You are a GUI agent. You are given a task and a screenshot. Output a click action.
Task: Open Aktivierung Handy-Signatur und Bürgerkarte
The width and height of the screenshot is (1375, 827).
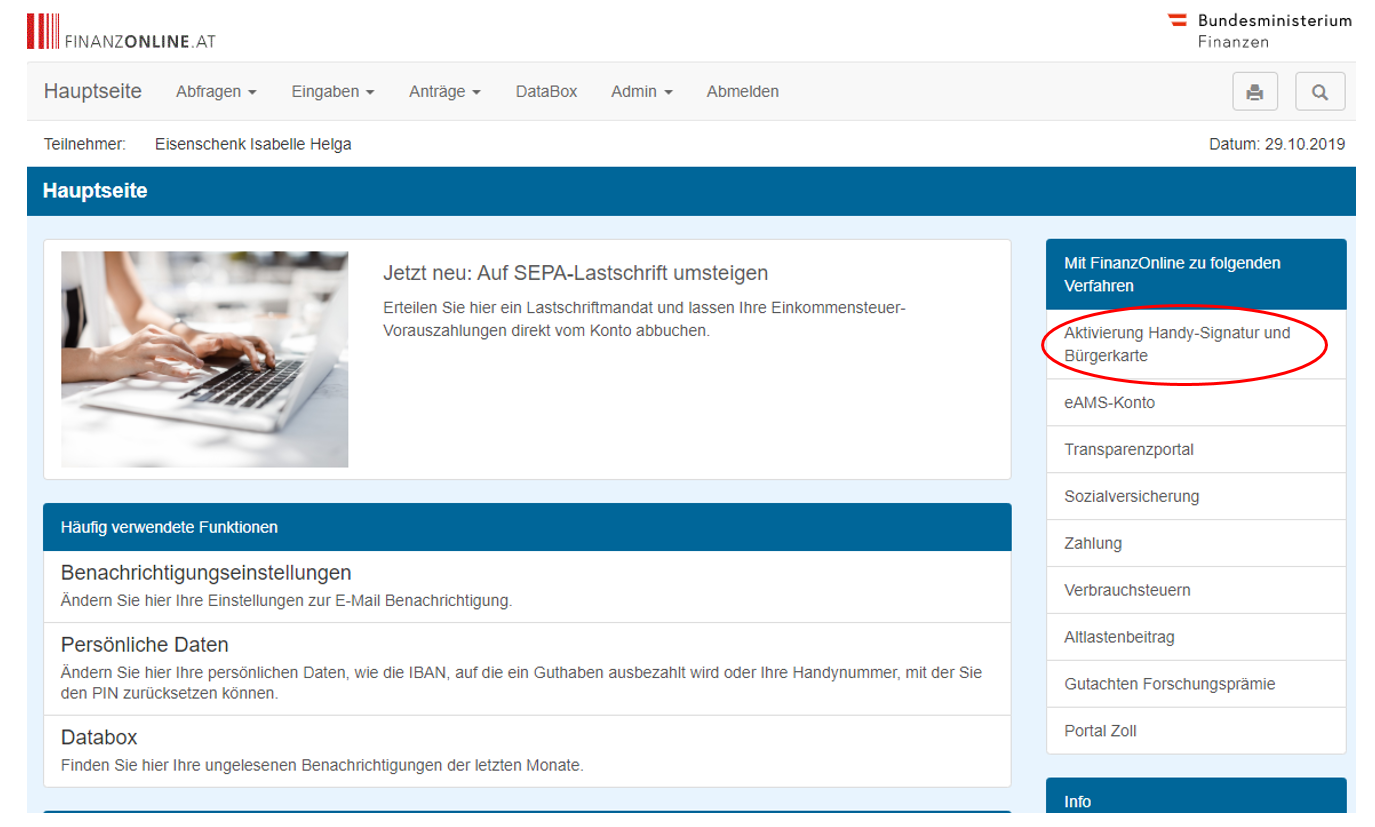click(x=1176, y=344)
